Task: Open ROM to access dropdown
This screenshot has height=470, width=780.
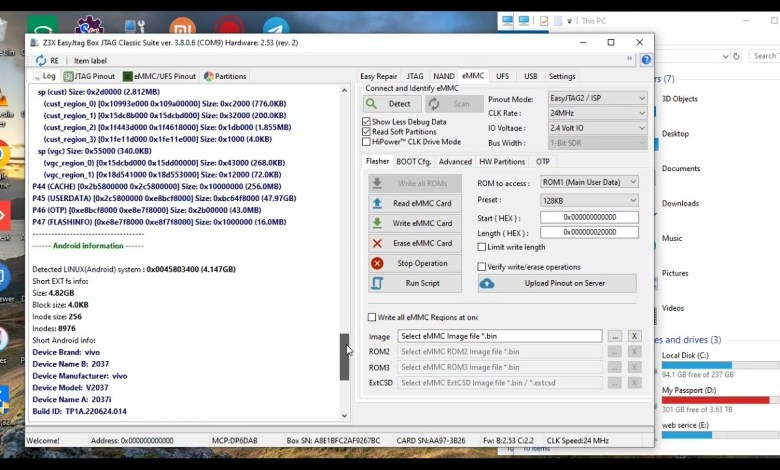Action: pos(589,182)
